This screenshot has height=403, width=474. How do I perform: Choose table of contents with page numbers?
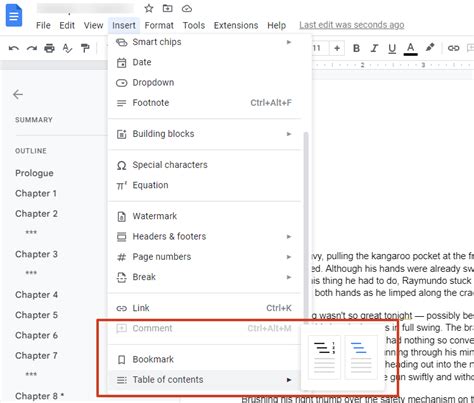click(324, 357)
